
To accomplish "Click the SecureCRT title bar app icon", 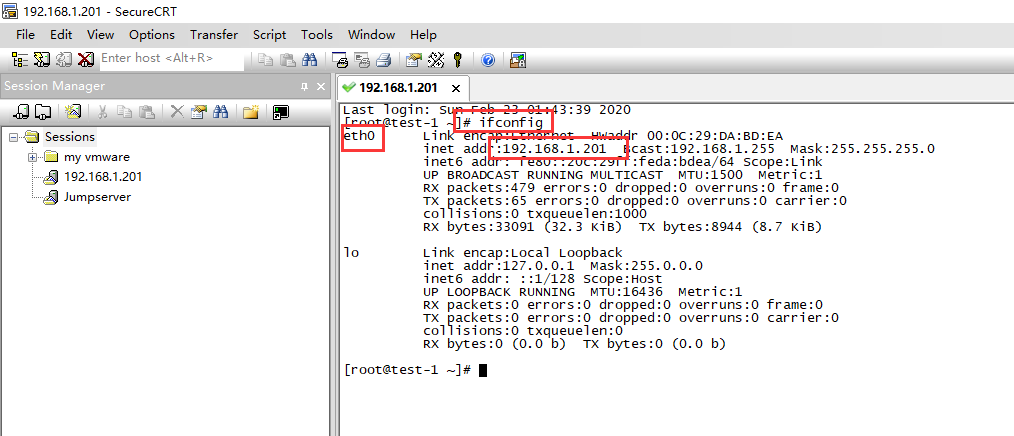I will coord(10,12).
